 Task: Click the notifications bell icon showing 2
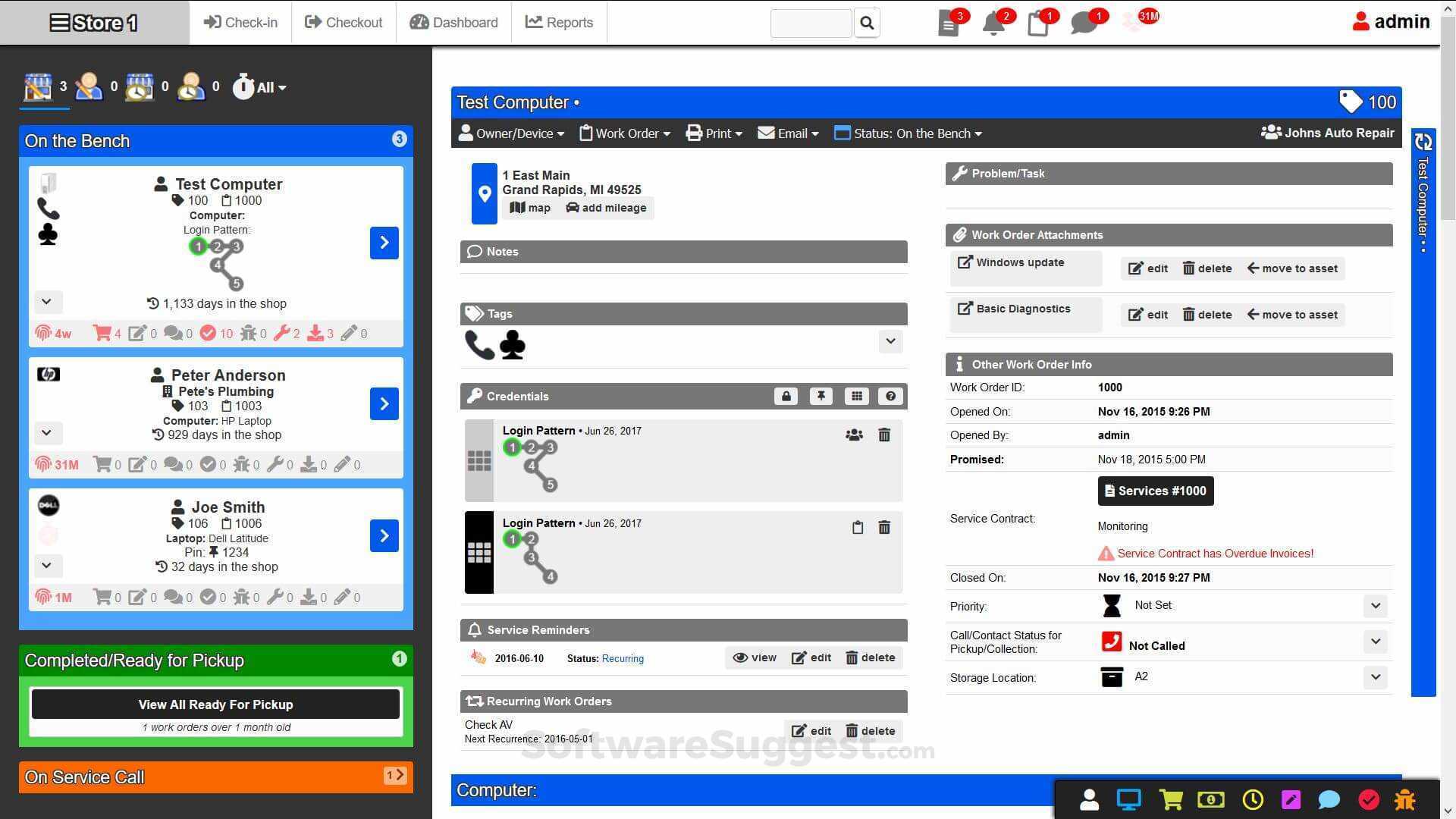point(993,23)
